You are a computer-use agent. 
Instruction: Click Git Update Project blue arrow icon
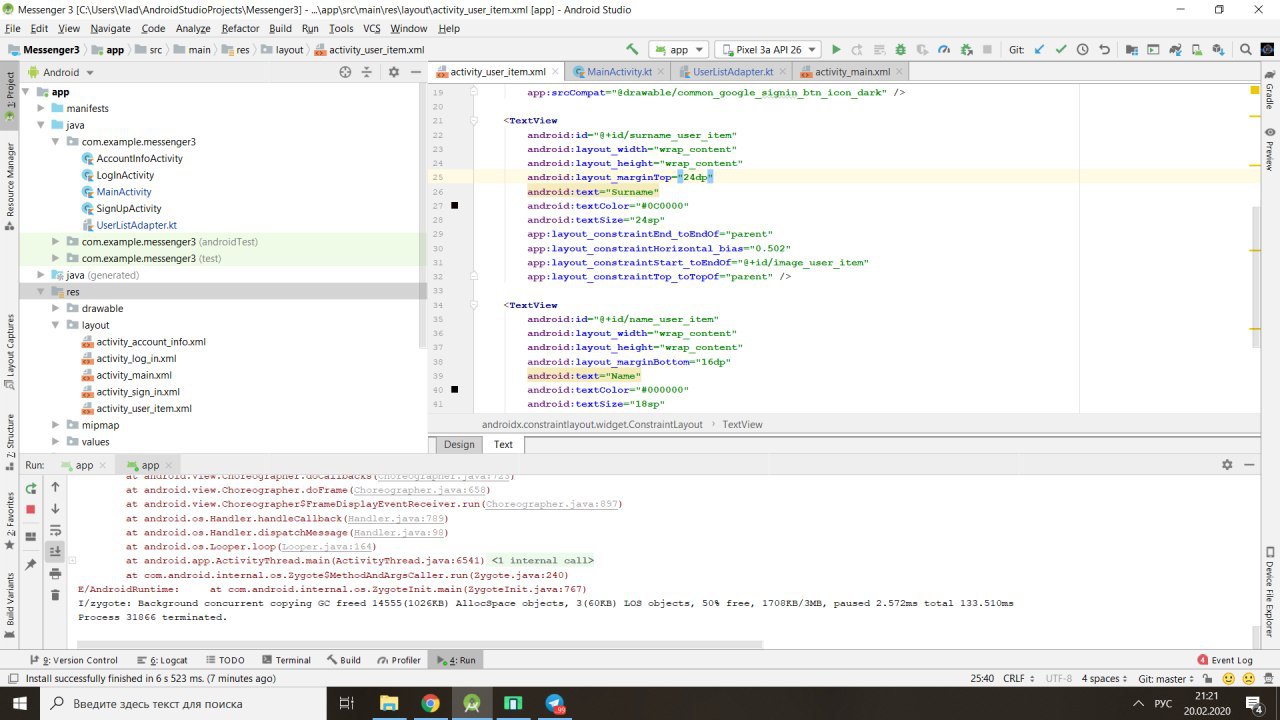tap(1039, 49)
